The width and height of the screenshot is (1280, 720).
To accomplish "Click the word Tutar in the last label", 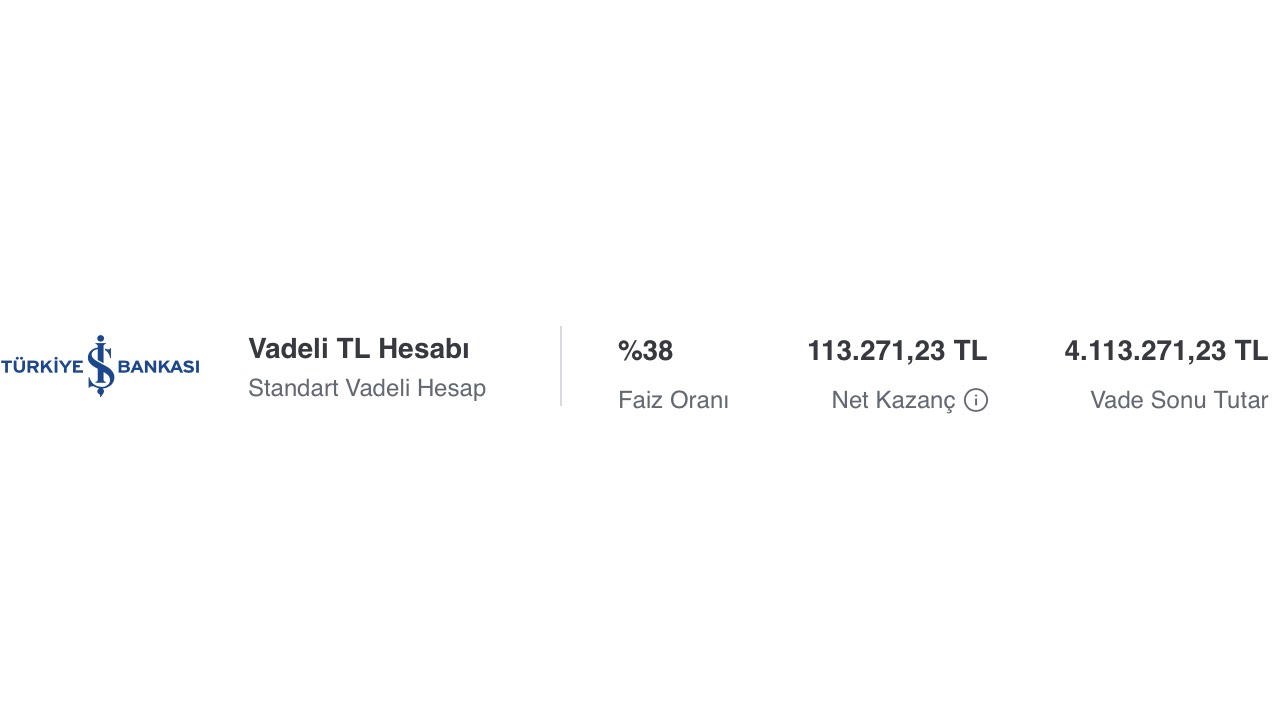I will click(1241, 400).
